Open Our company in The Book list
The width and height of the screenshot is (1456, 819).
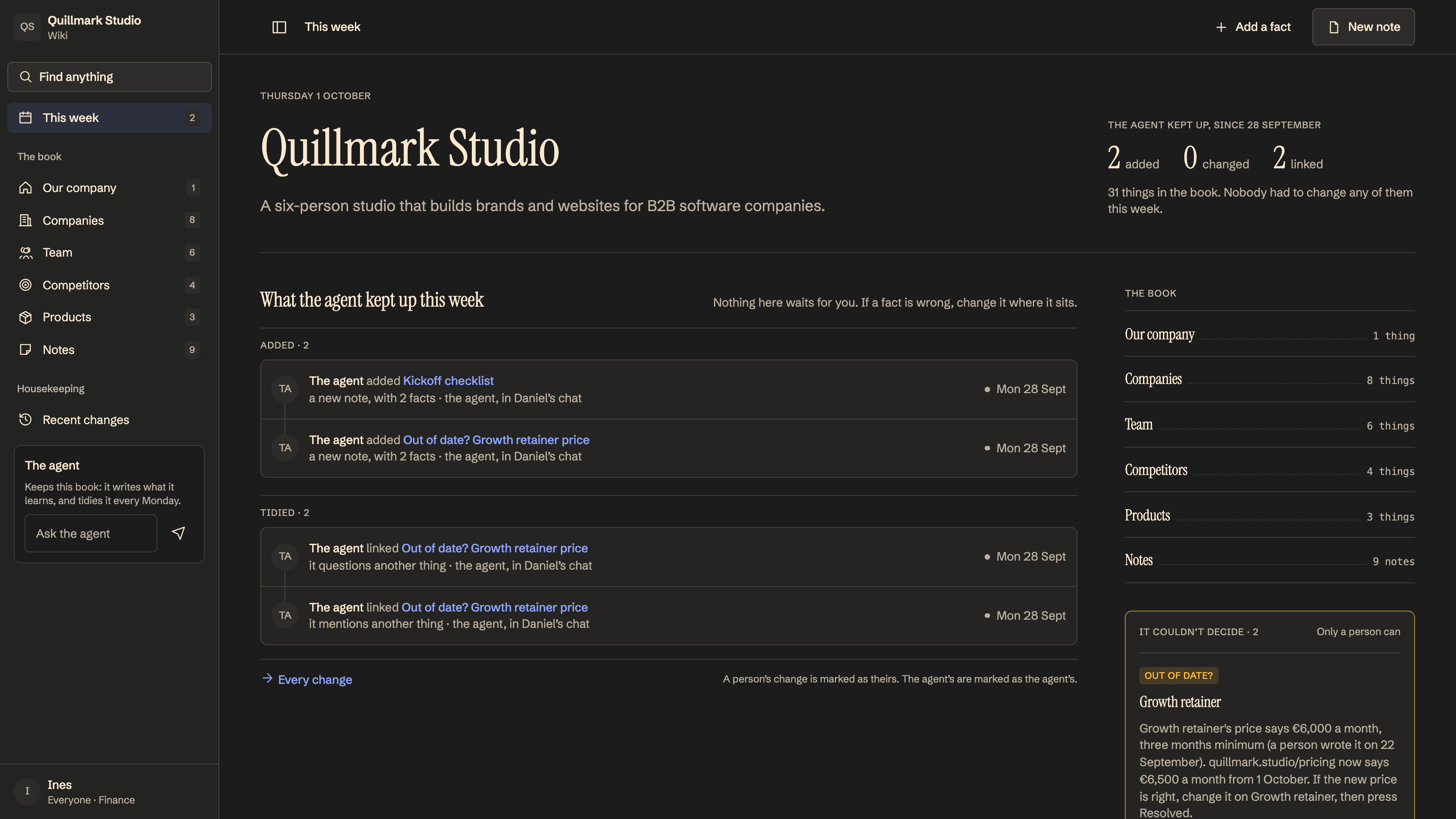(1269, 334)
